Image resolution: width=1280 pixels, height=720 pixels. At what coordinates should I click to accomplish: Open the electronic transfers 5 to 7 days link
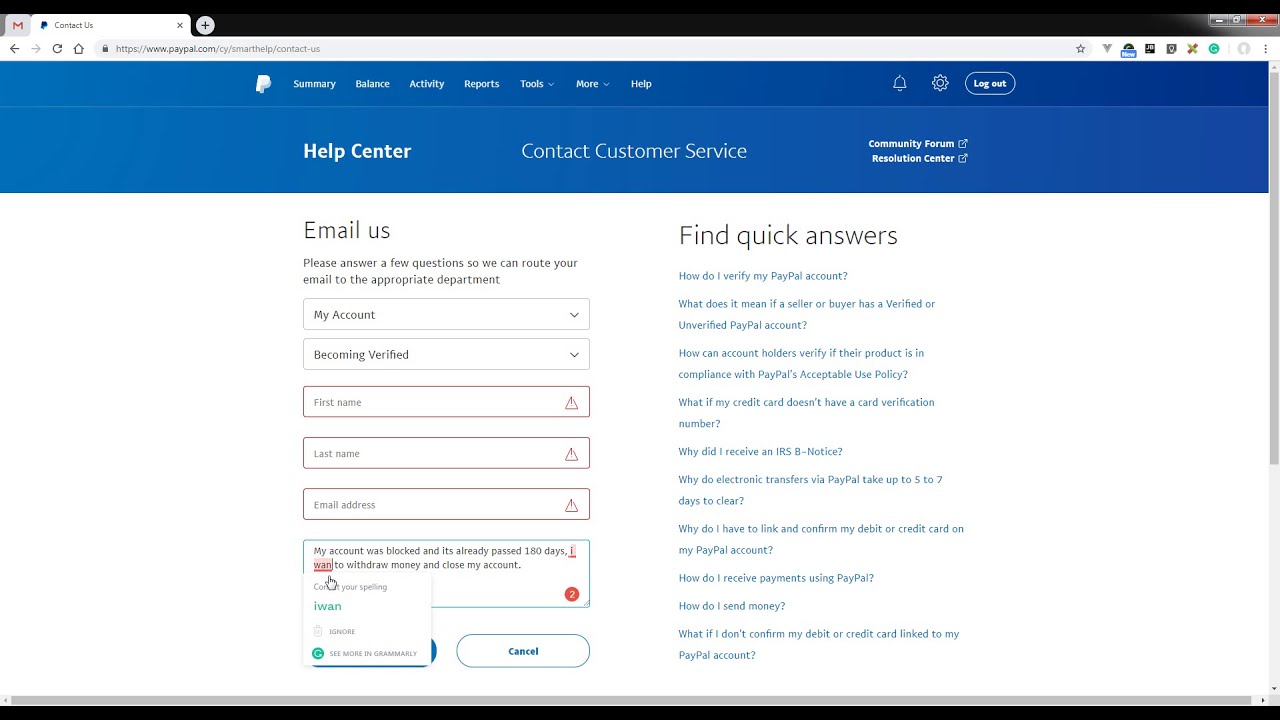[x=810, y=490]
